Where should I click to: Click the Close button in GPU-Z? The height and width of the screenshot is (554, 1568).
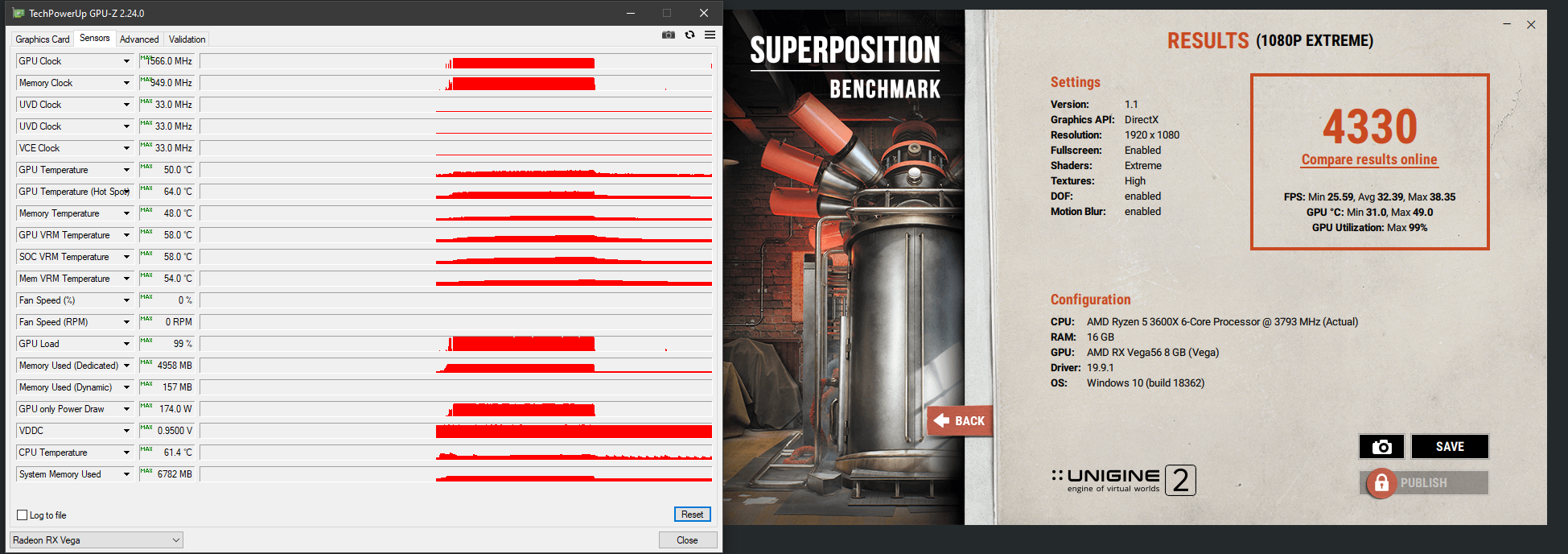687,540
